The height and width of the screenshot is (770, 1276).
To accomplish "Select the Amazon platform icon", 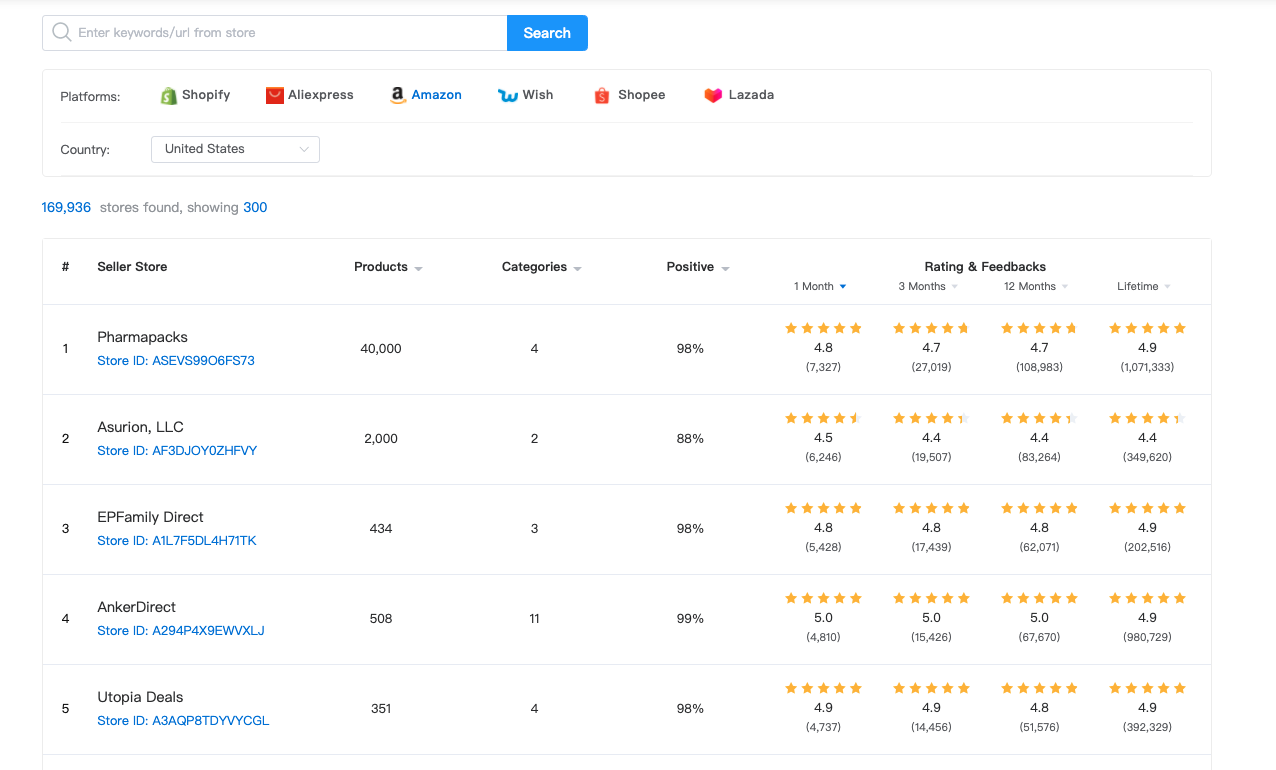I will click(398, 95).
